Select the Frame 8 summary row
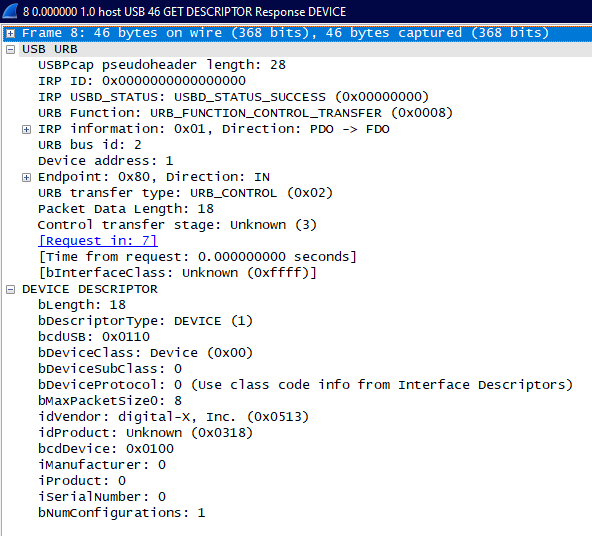Image resolution: width=592 pixels, height=536 pixels. coord(298,33)
